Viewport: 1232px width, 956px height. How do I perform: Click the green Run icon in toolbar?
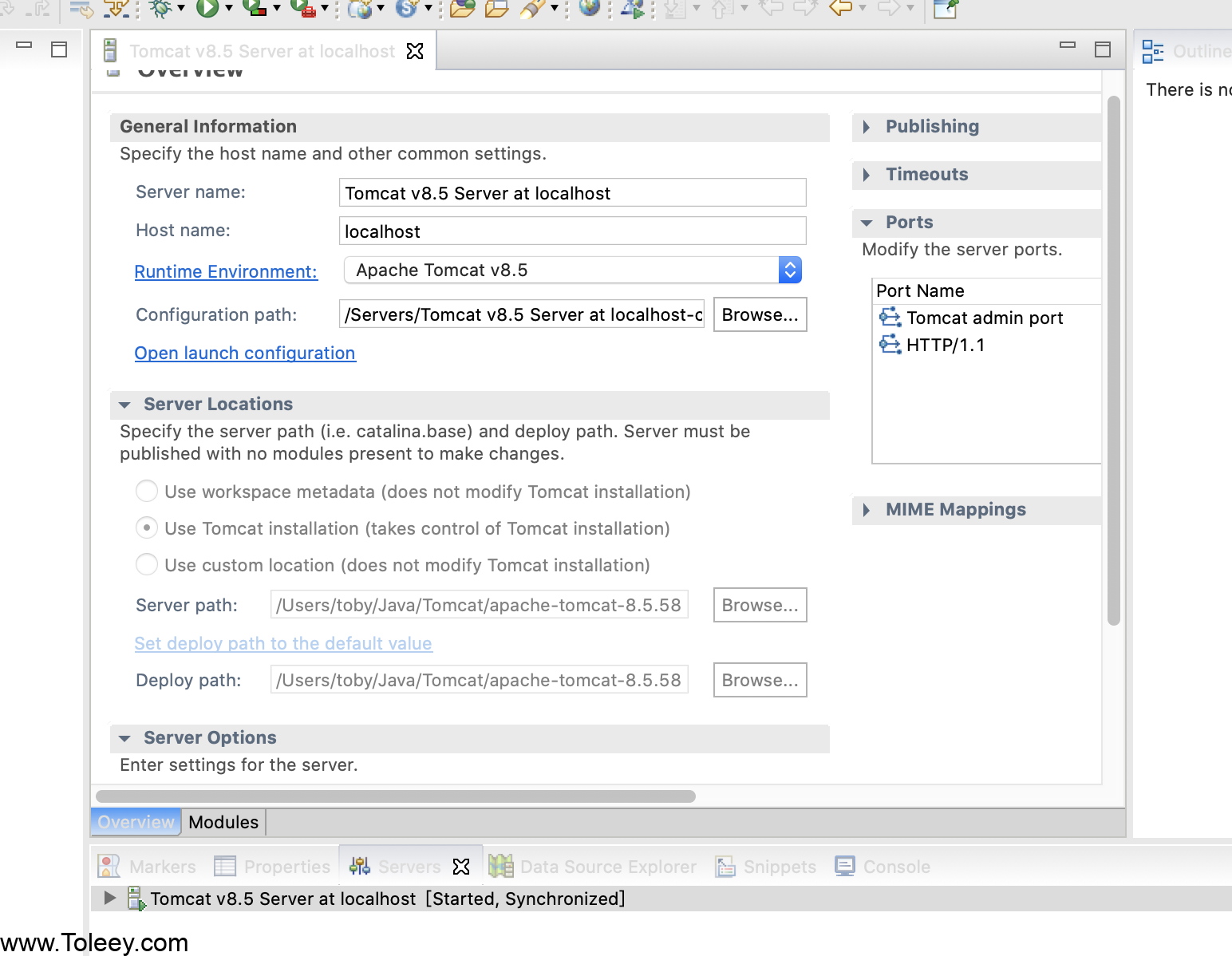pos(207,9)
